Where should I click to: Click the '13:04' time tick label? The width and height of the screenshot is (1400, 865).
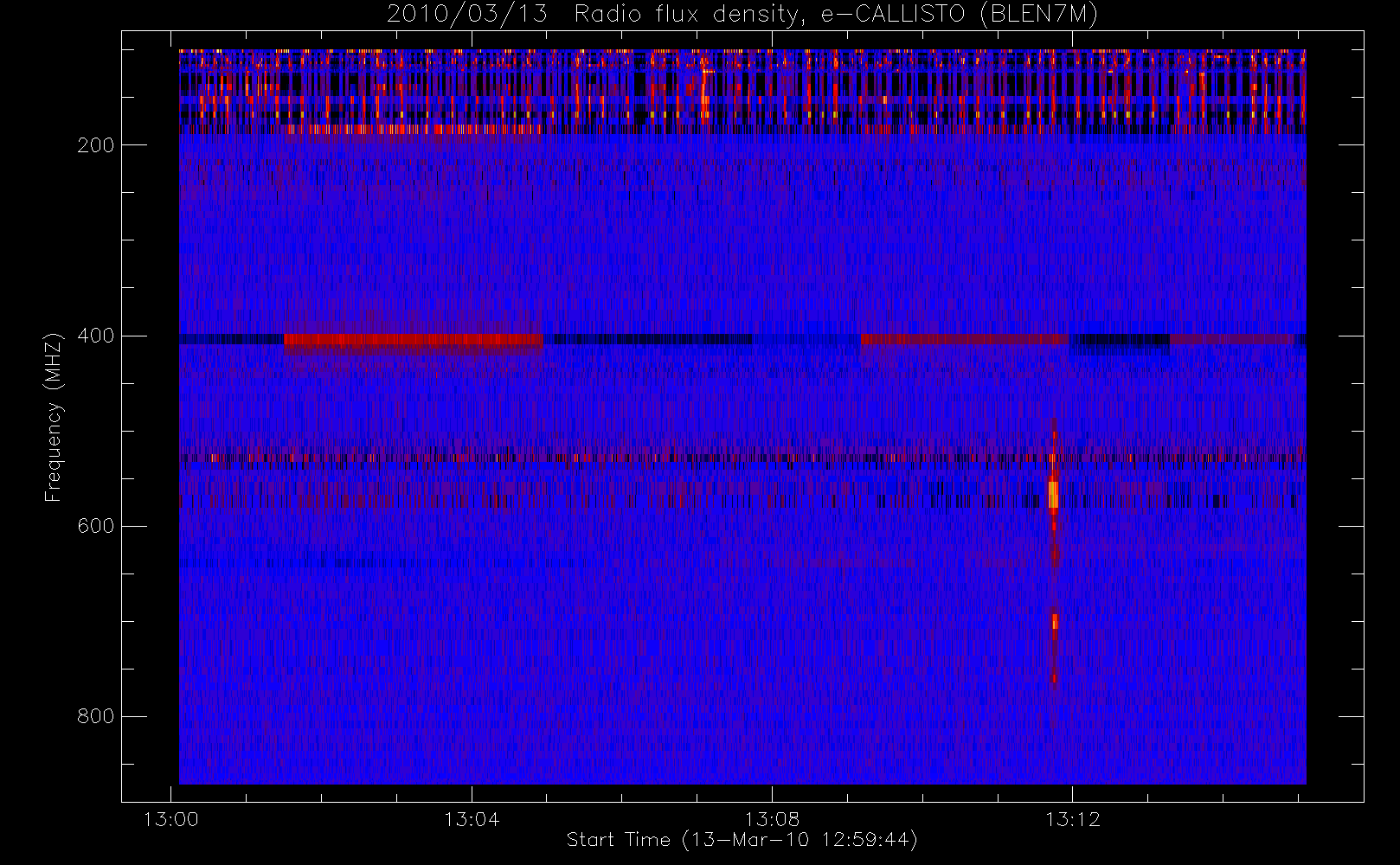472,819
